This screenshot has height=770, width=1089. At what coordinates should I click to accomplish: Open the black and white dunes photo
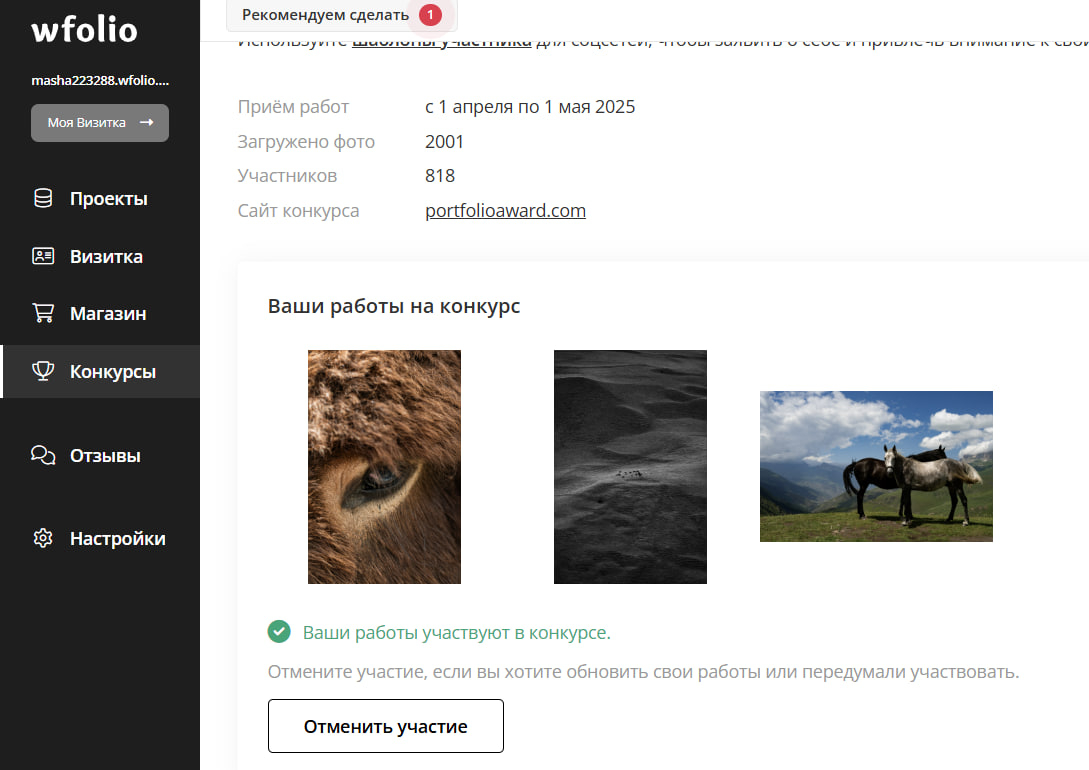pyautogui.click(x=630, y=467)
